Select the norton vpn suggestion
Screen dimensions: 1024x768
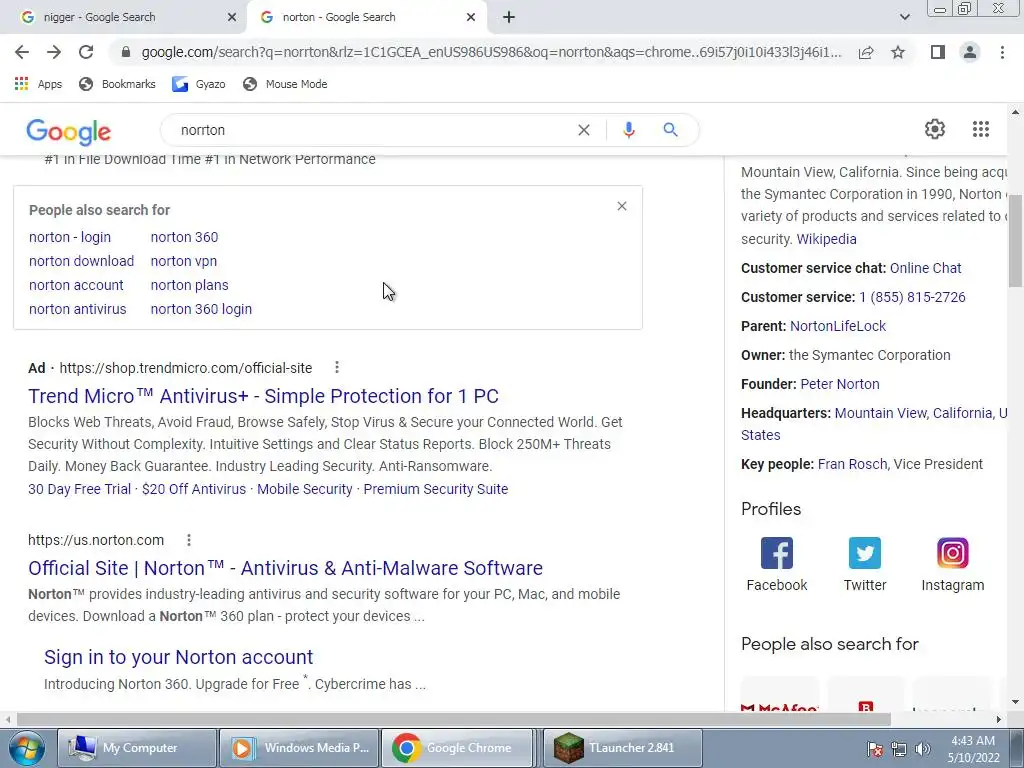click(x=184, y=261)
